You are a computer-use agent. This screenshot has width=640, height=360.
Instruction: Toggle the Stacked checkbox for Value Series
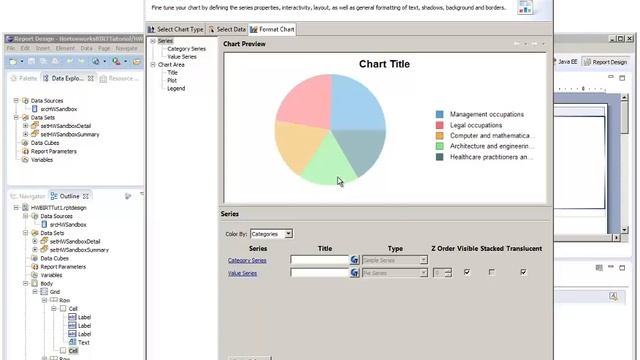point(491,272)
